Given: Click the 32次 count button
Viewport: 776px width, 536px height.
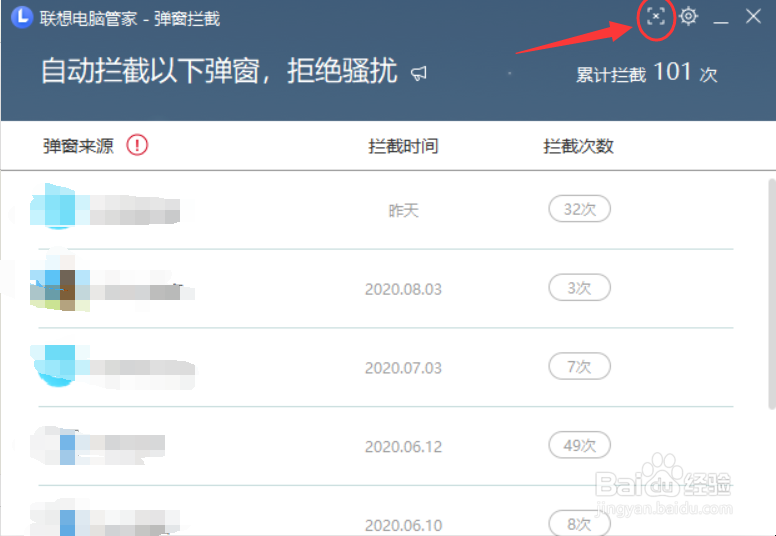Looking at the screenshot, I should [580, 209].
